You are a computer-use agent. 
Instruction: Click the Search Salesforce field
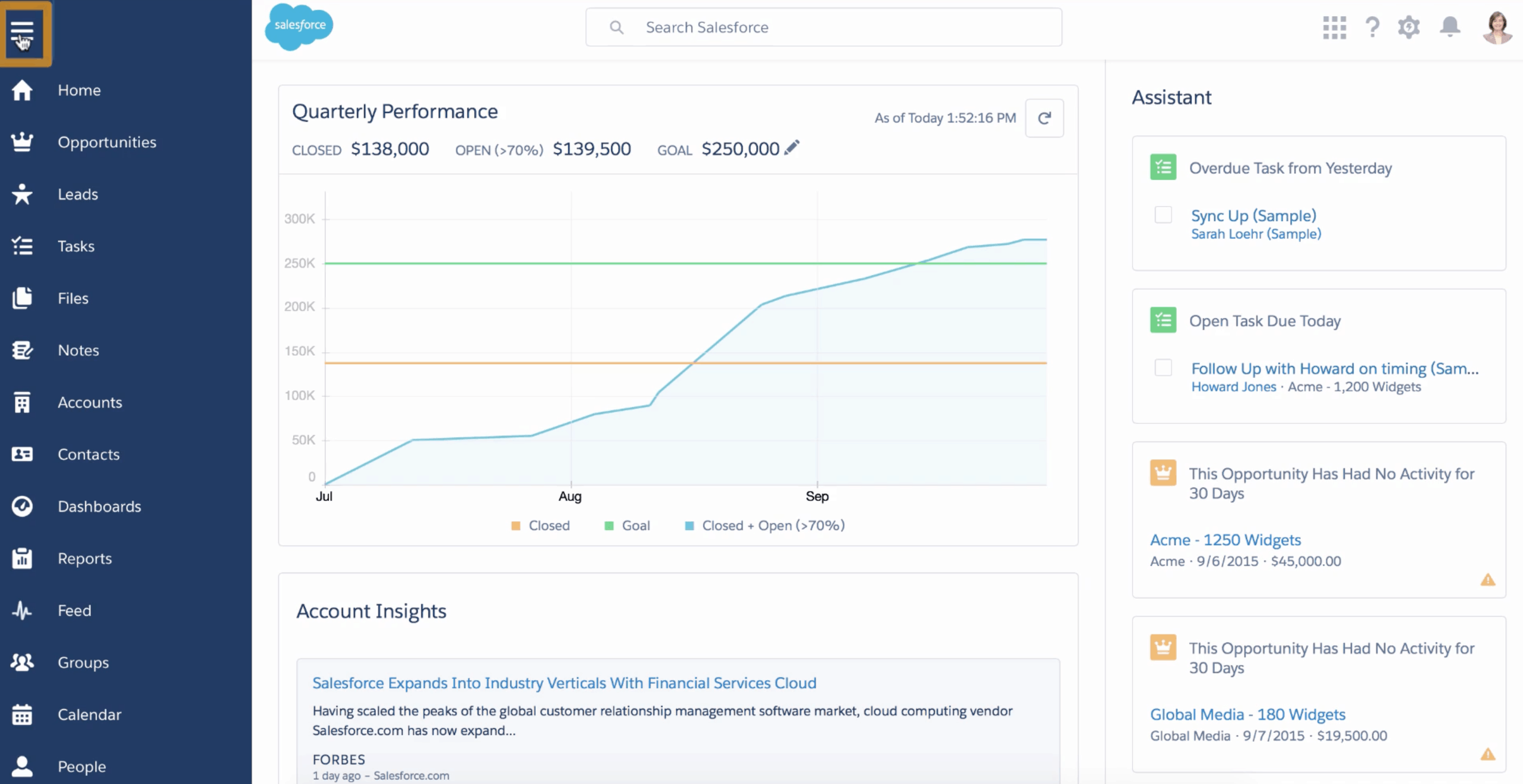[822, 27]
